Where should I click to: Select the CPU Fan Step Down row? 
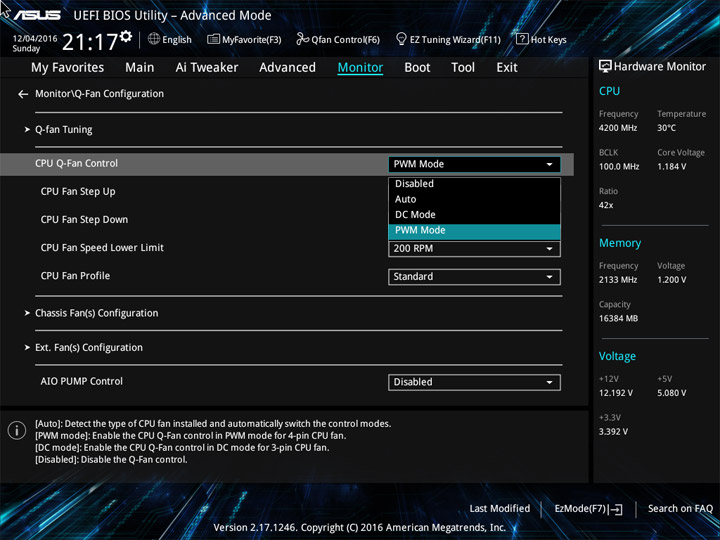[84, 219]
